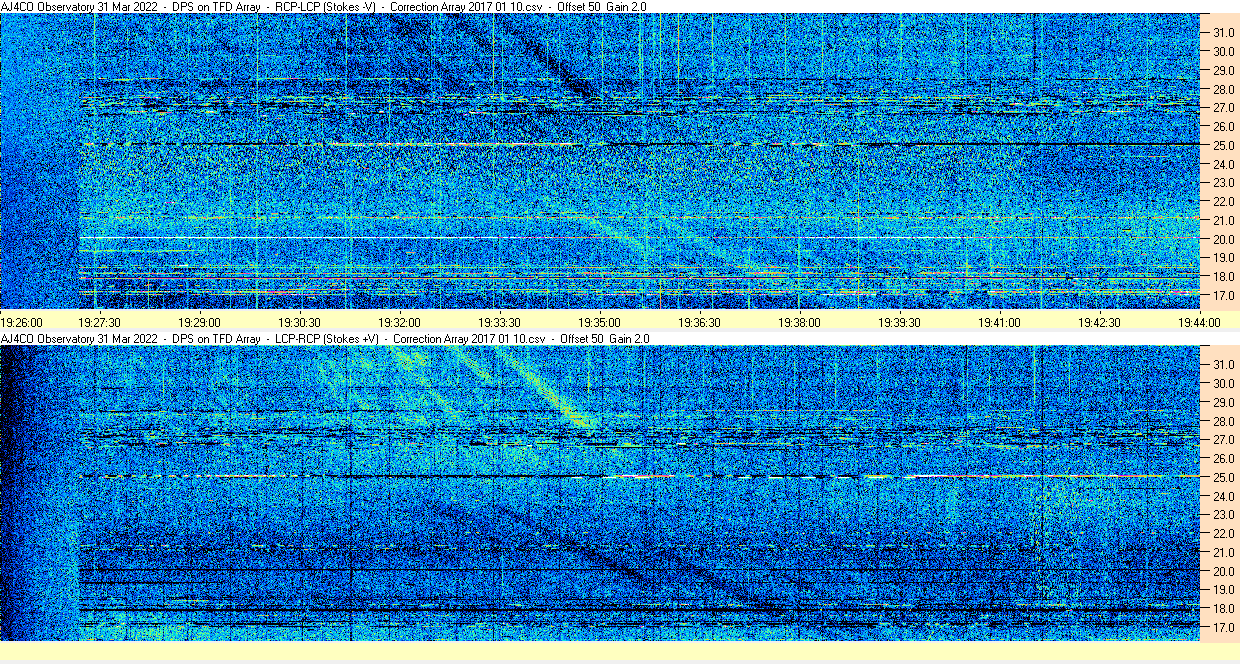Select the 19:26:00 time label

point(22,323)
